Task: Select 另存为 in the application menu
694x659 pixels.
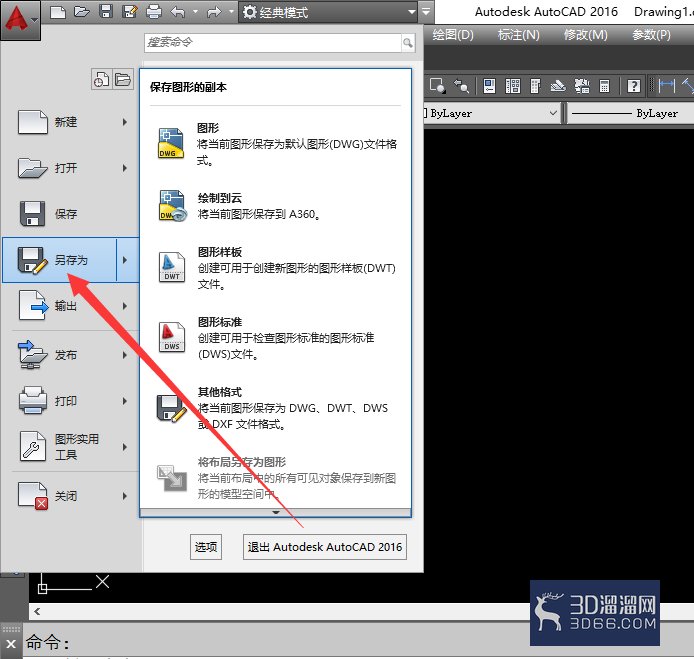Action: point(60,260)
